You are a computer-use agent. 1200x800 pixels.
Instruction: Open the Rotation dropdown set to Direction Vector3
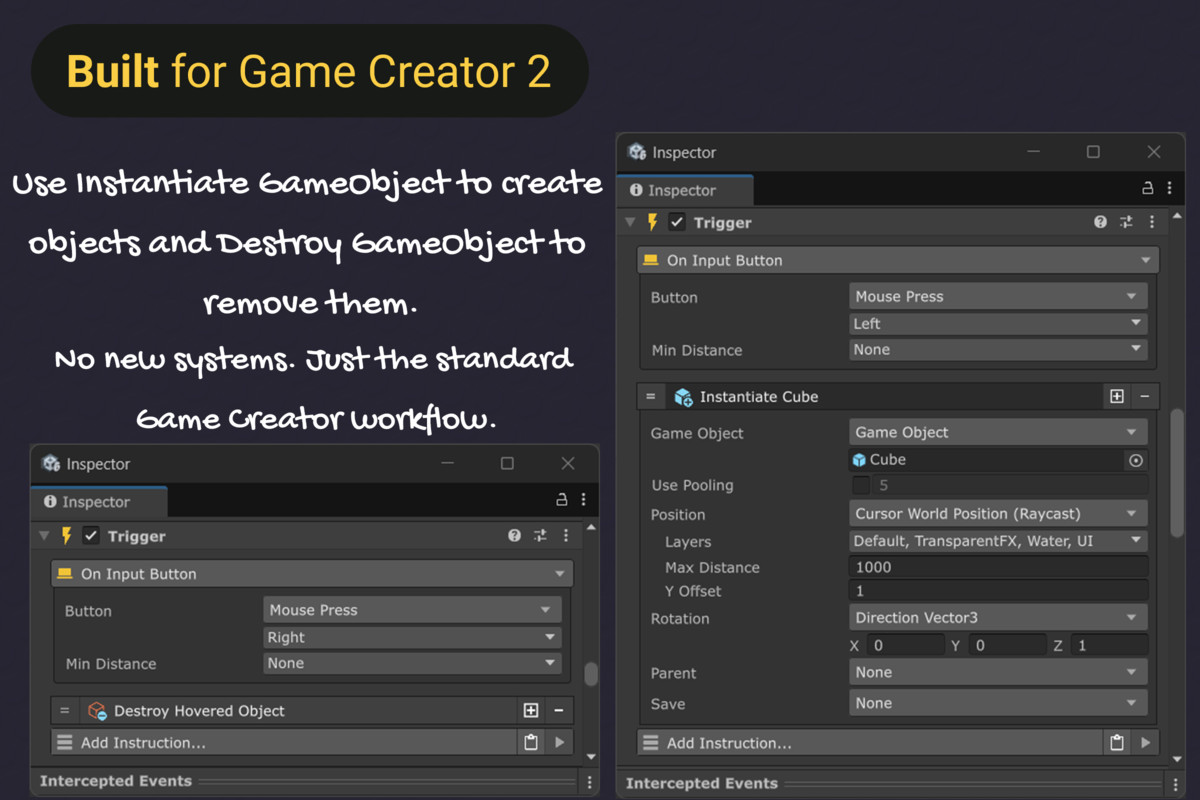point(997,617)
